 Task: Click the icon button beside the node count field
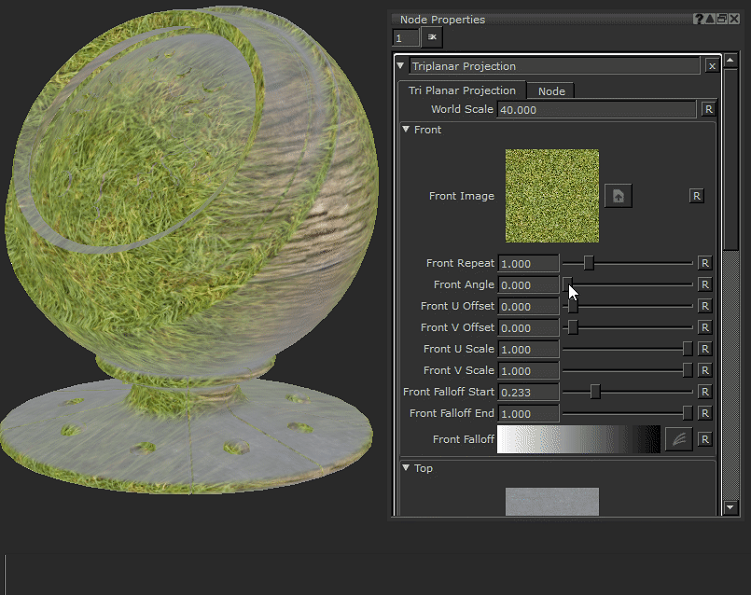pos(433,37)
